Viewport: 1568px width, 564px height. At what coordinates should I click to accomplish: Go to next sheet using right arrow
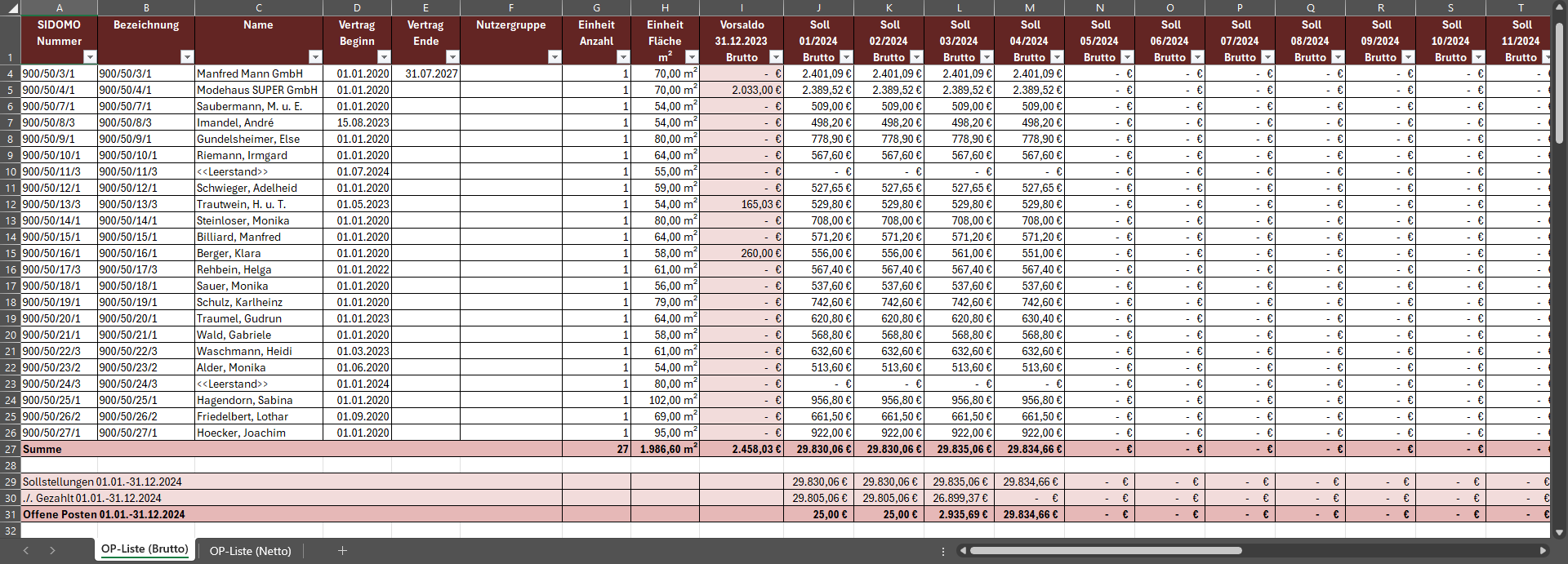(52, 551)
